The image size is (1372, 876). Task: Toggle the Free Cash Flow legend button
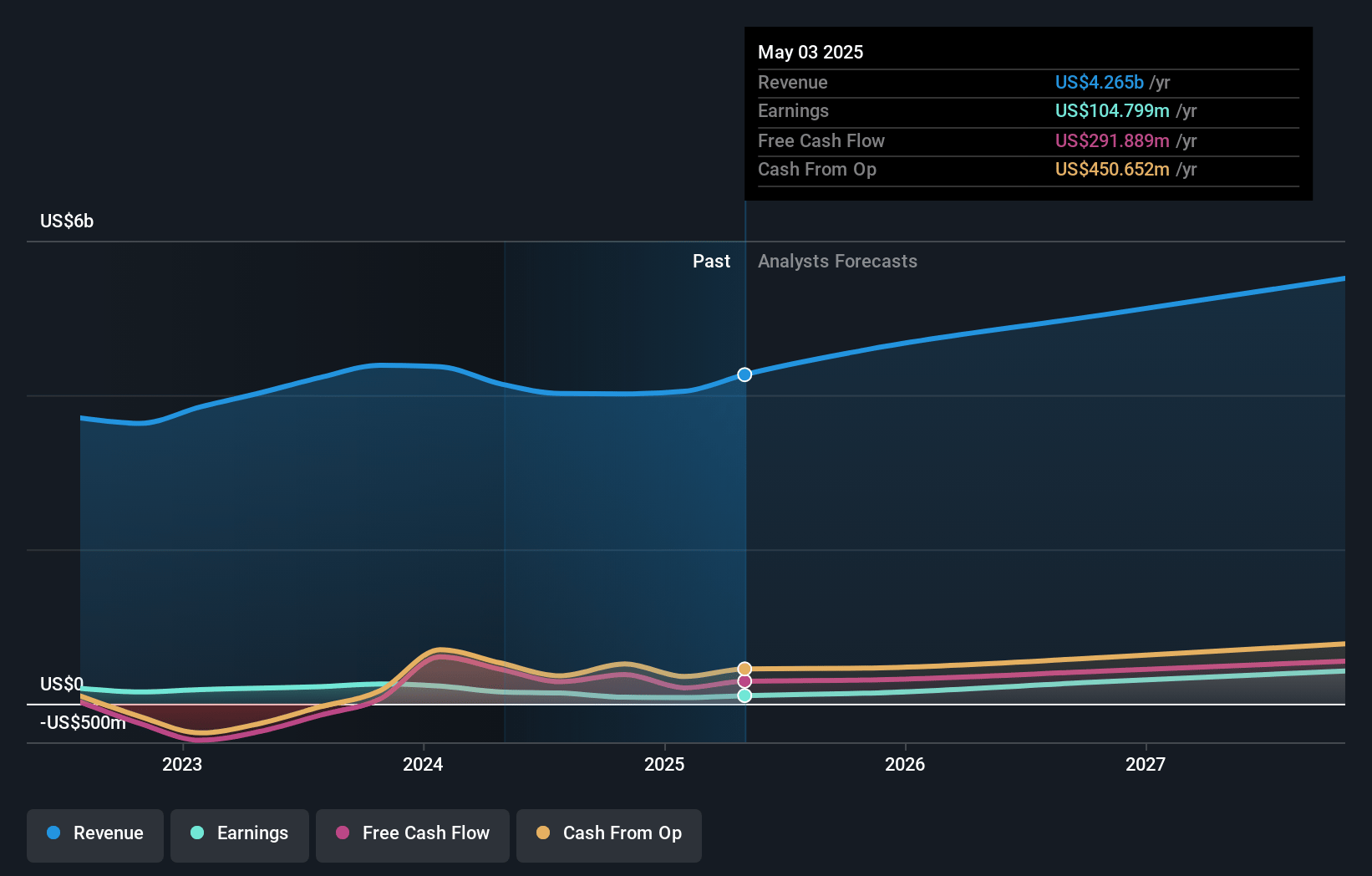[413, 835]
